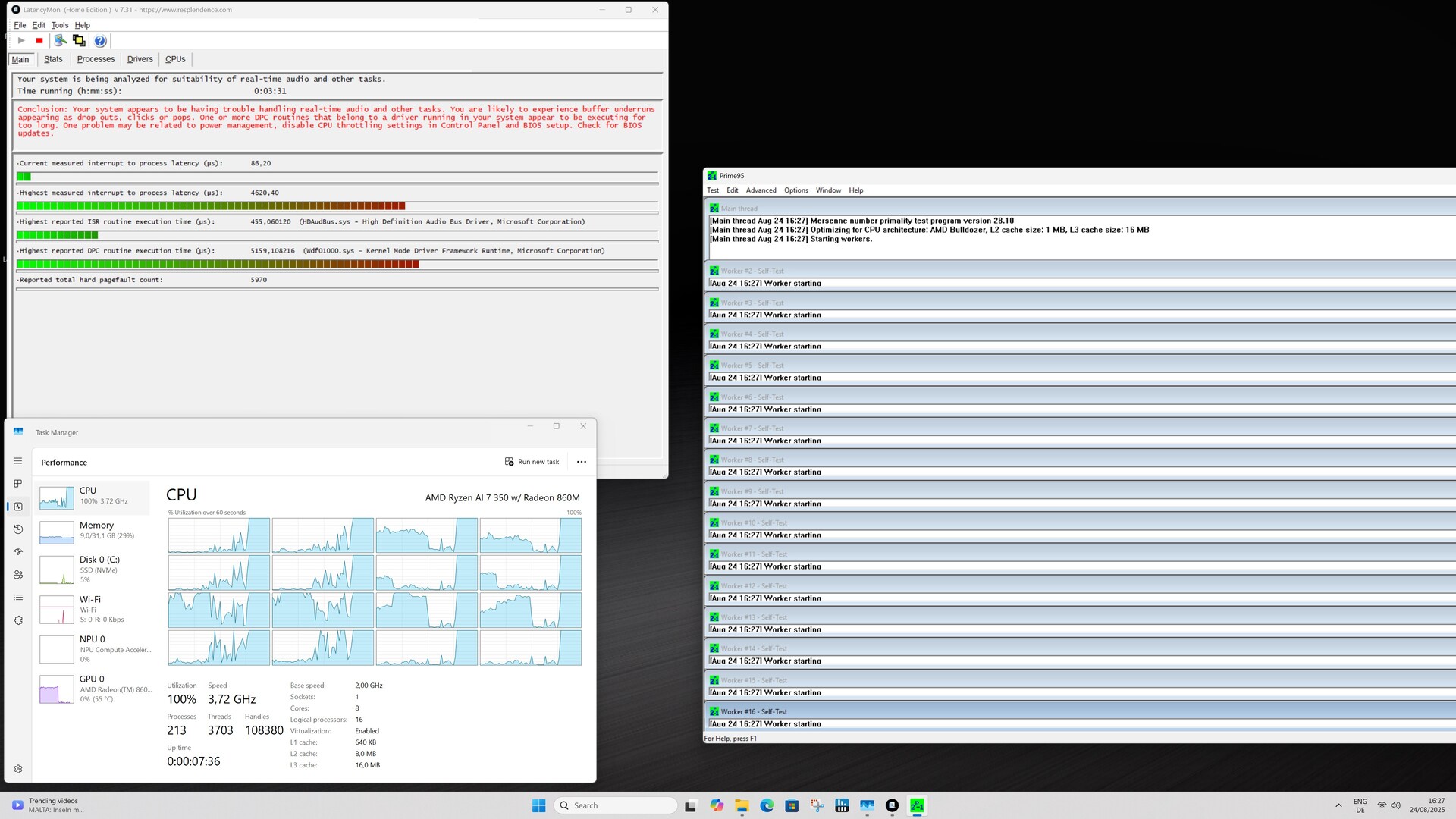Open Task Manager settings gear icon

[x=18, y=769]
